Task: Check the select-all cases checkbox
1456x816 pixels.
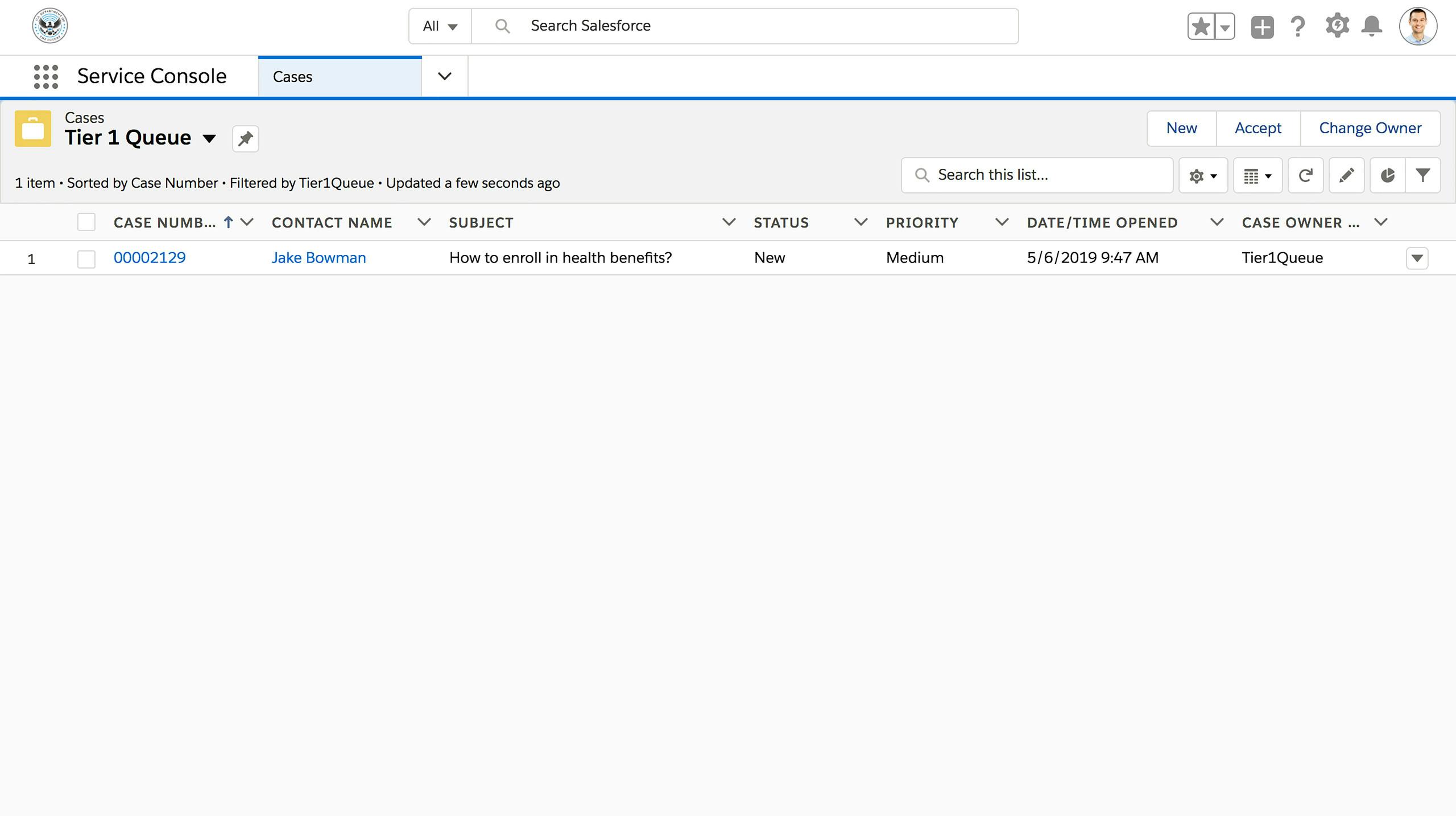Action: pyautogui.click(x=86, y=222)
